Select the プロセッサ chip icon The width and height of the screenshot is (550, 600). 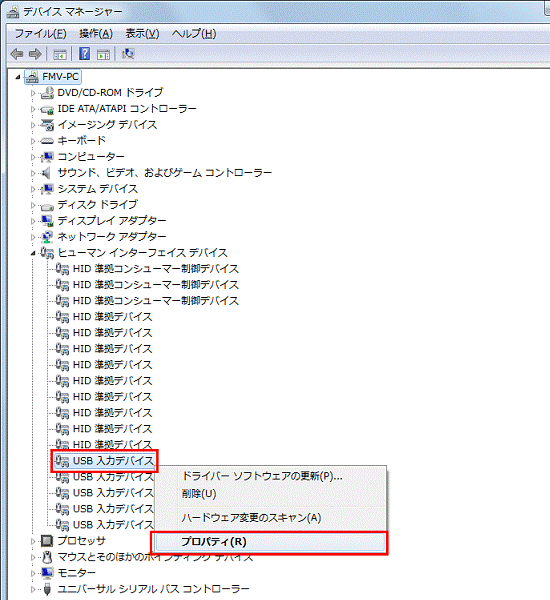(47, 541)
